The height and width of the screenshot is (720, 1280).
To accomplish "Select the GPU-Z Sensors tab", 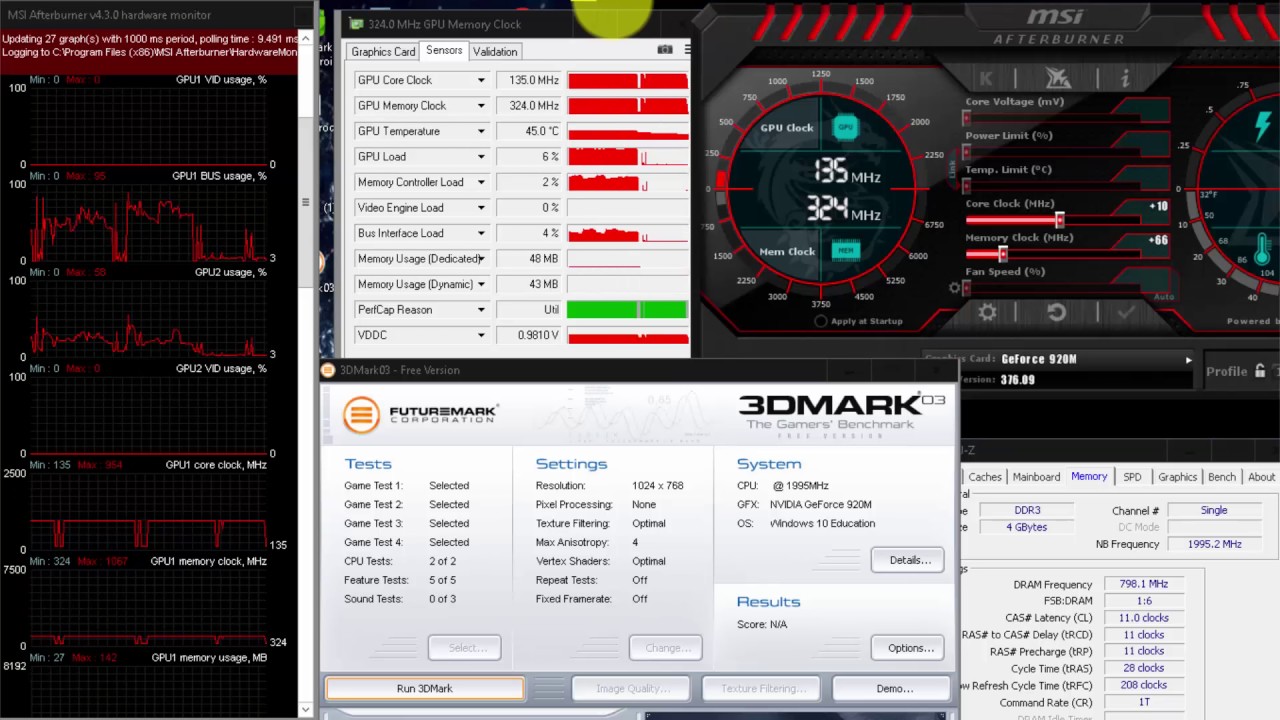I will [x=444, y=50].
